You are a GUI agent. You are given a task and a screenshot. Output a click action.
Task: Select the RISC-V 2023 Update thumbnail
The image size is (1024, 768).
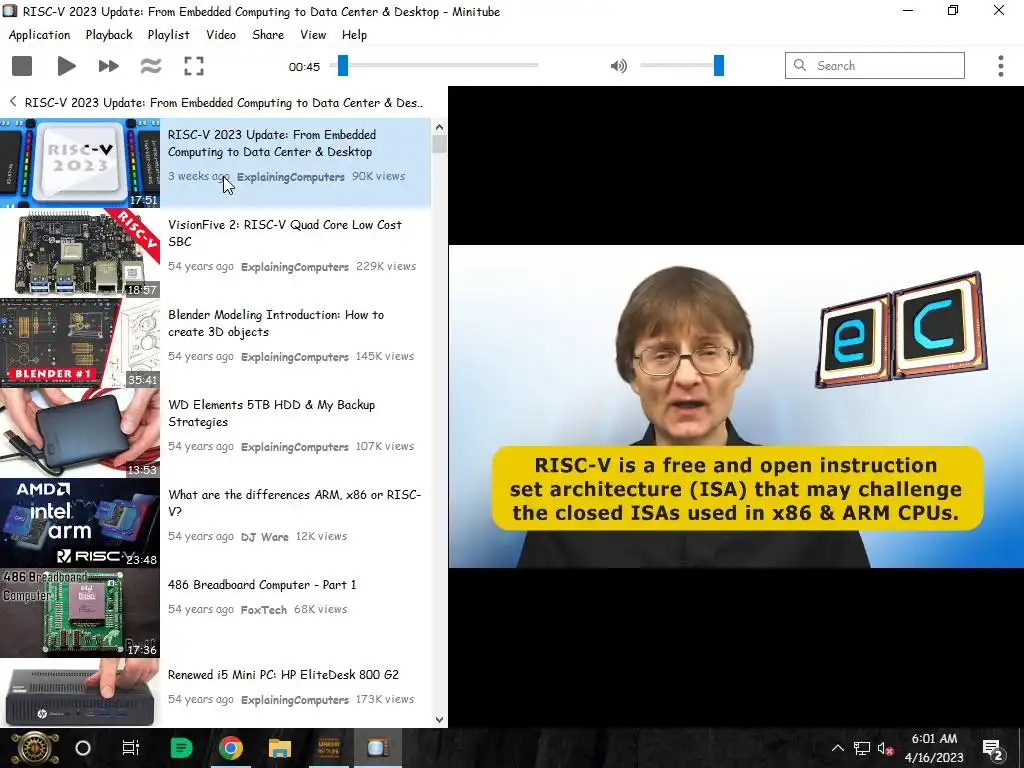[80, 163]
